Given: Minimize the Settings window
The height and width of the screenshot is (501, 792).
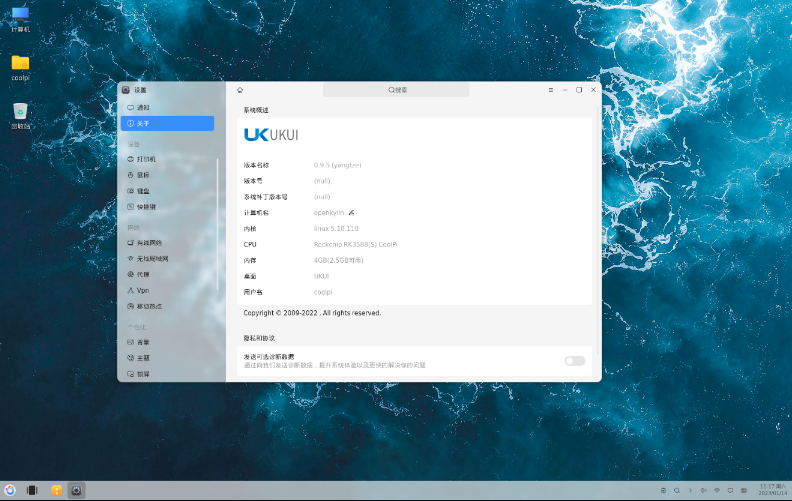Looking at the screenshot, I should (565, 90).
